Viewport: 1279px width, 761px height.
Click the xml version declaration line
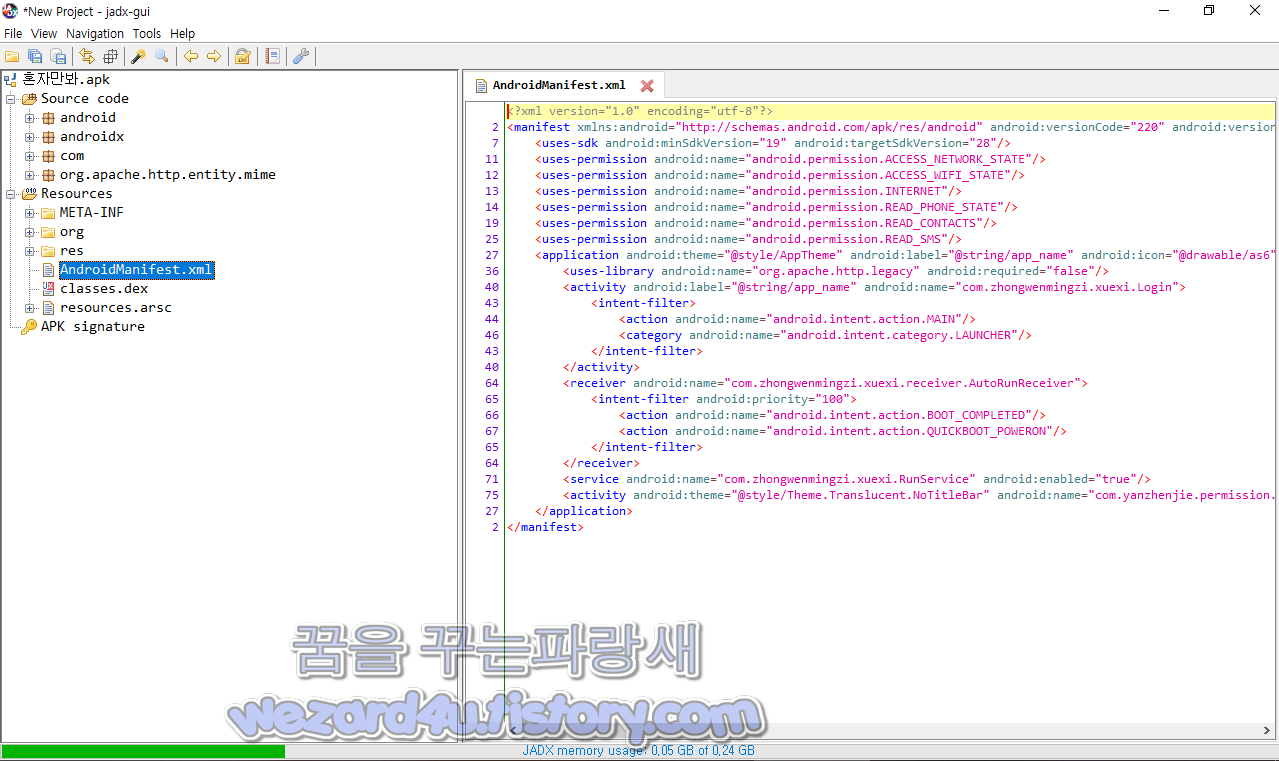click(x=640, y=111)
